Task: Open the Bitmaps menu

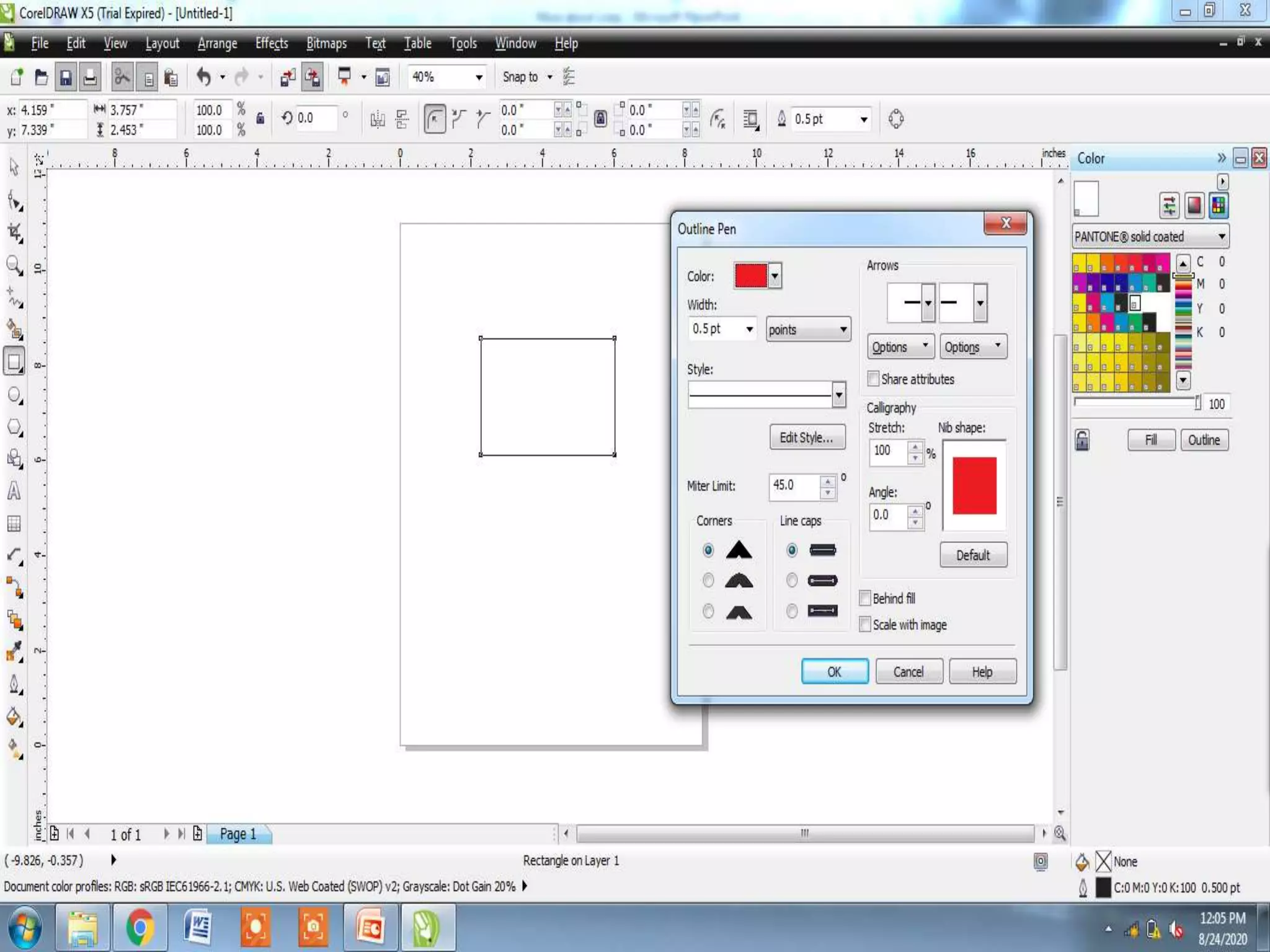Action: tap(326, 43)
